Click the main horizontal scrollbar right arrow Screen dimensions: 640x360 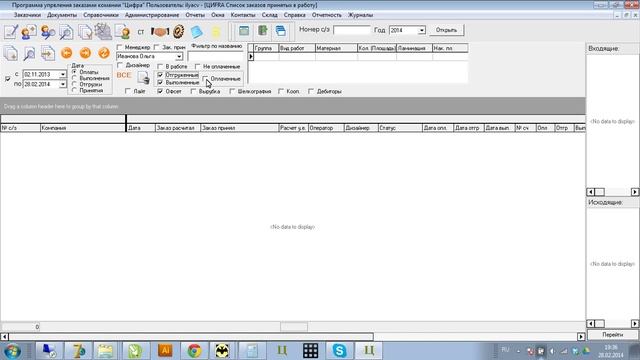(x=581, y=337)
